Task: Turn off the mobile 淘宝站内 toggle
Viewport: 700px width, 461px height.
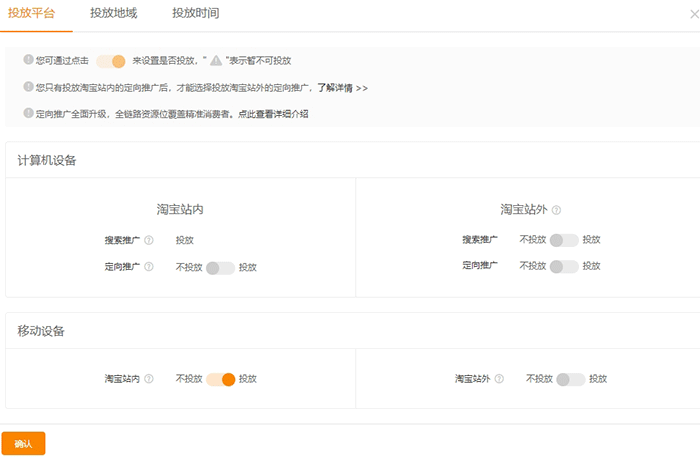Action: tap(220, 379)
